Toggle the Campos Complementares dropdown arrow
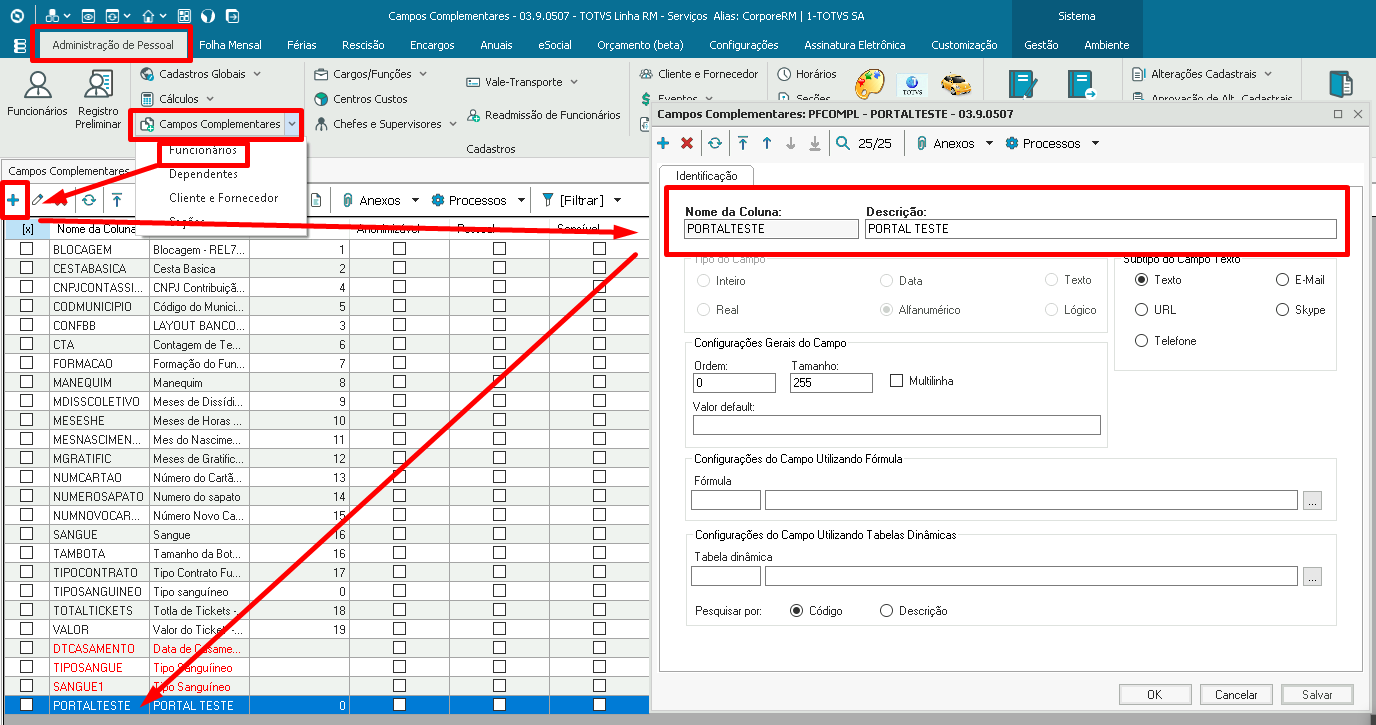 click(x=292, y=124)
